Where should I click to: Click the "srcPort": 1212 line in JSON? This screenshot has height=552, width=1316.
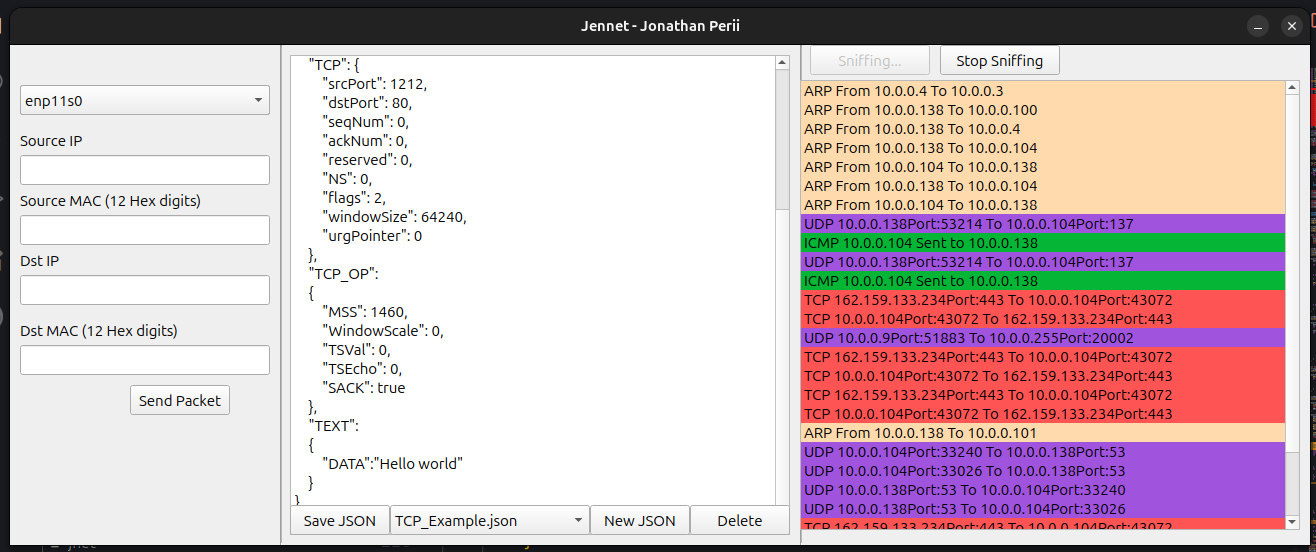pos(374,83)
